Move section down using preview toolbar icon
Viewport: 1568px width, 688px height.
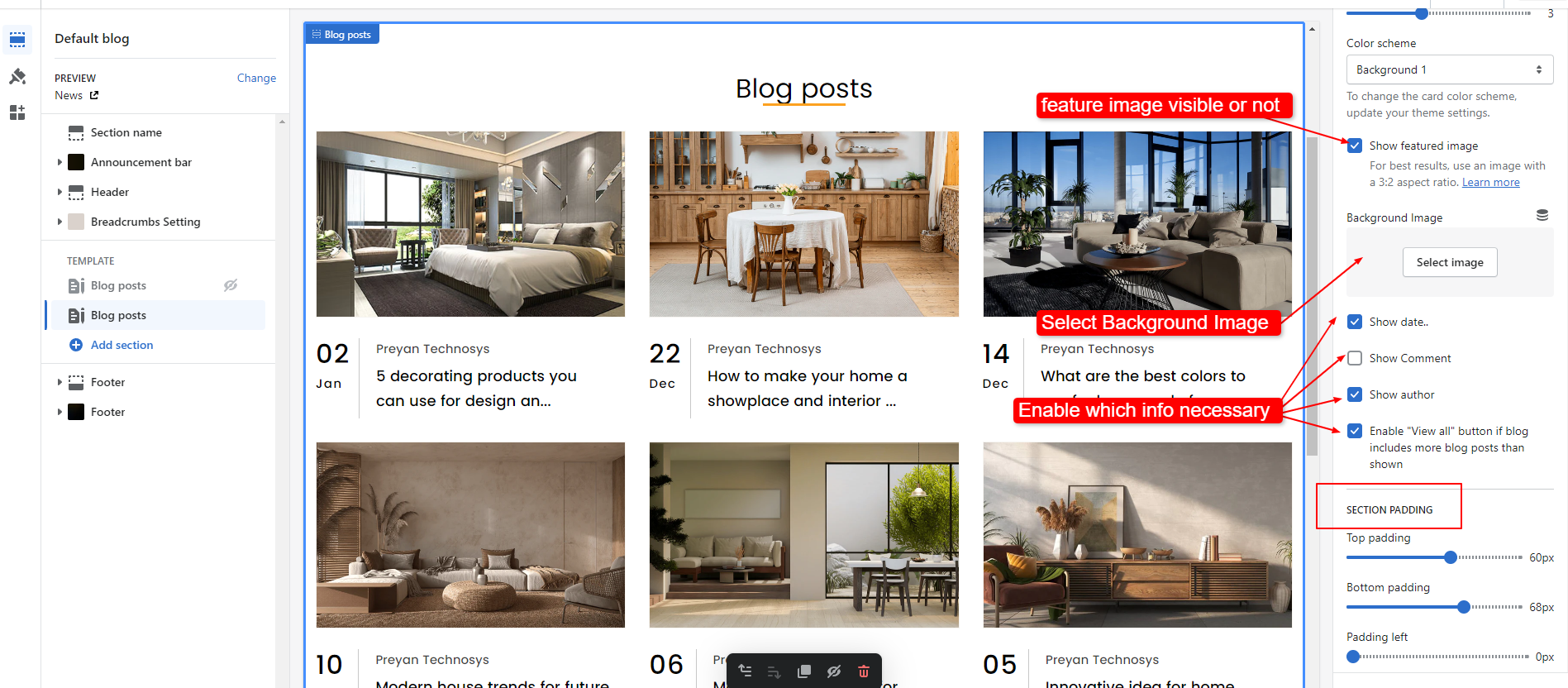click(x=774, y=671)
